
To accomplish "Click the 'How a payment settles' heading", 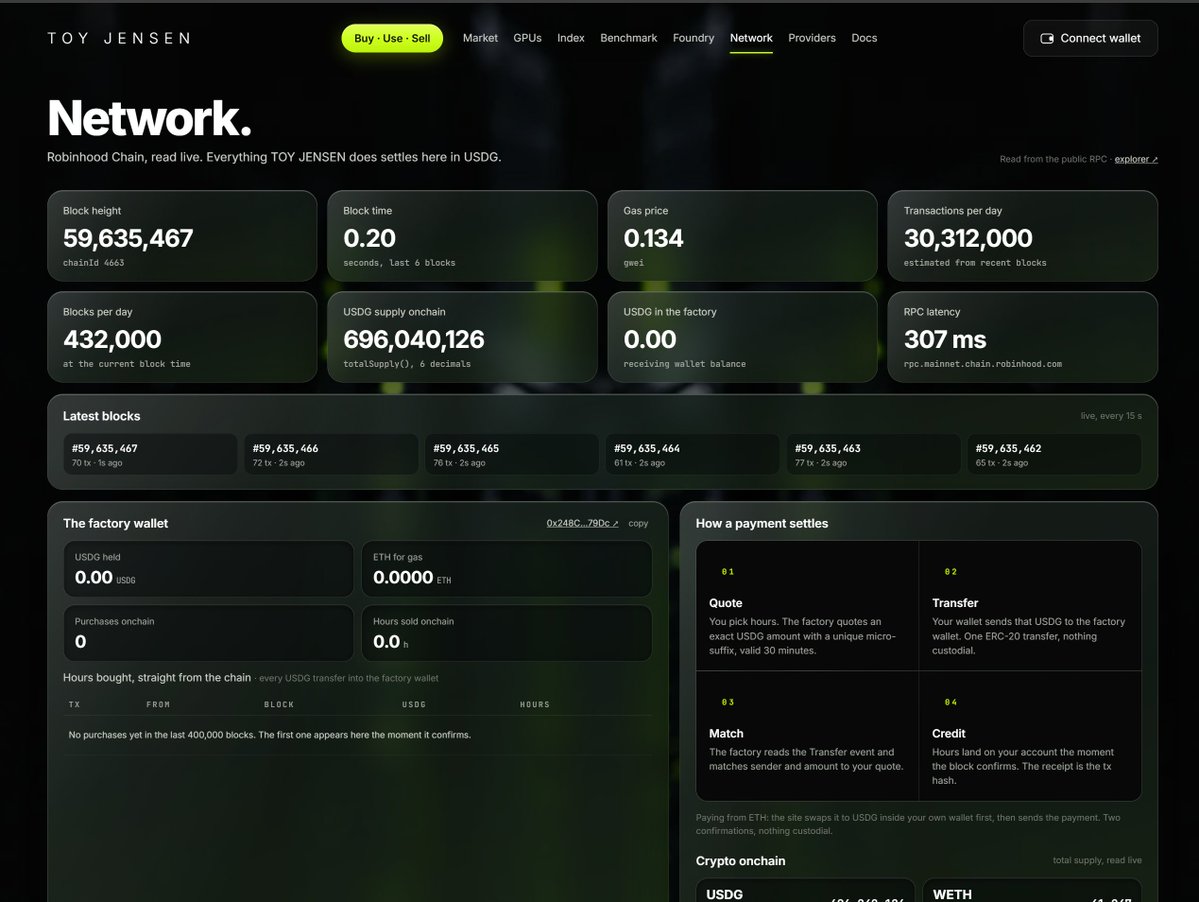I will click(x=762, y=524).
